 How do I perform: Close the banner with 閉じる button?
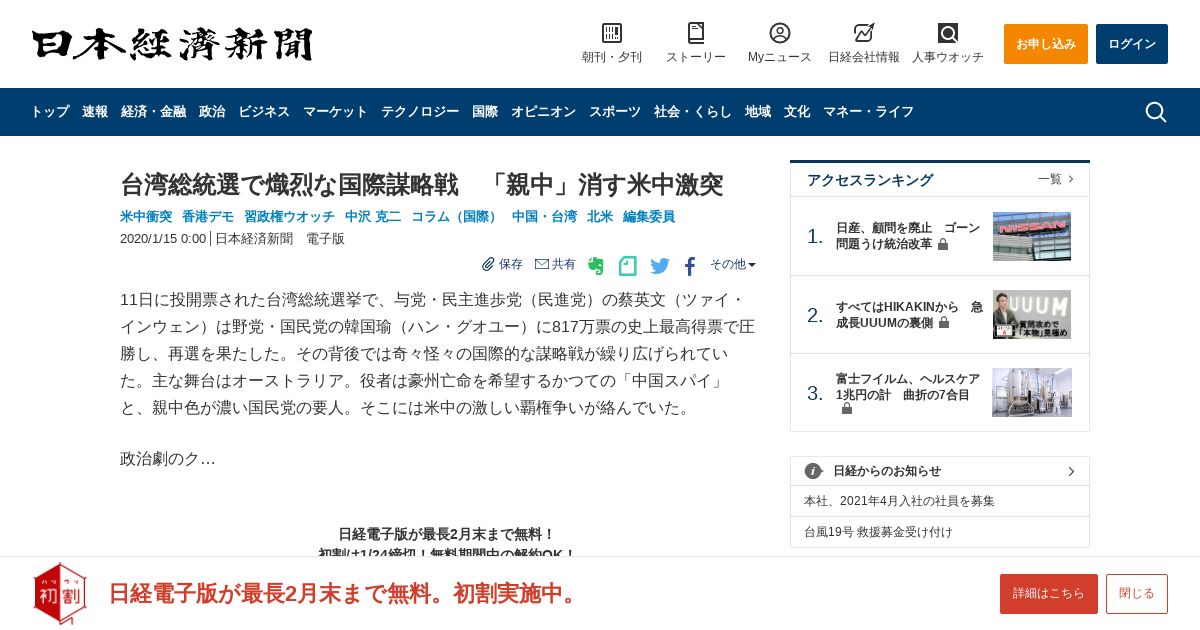1137,594
